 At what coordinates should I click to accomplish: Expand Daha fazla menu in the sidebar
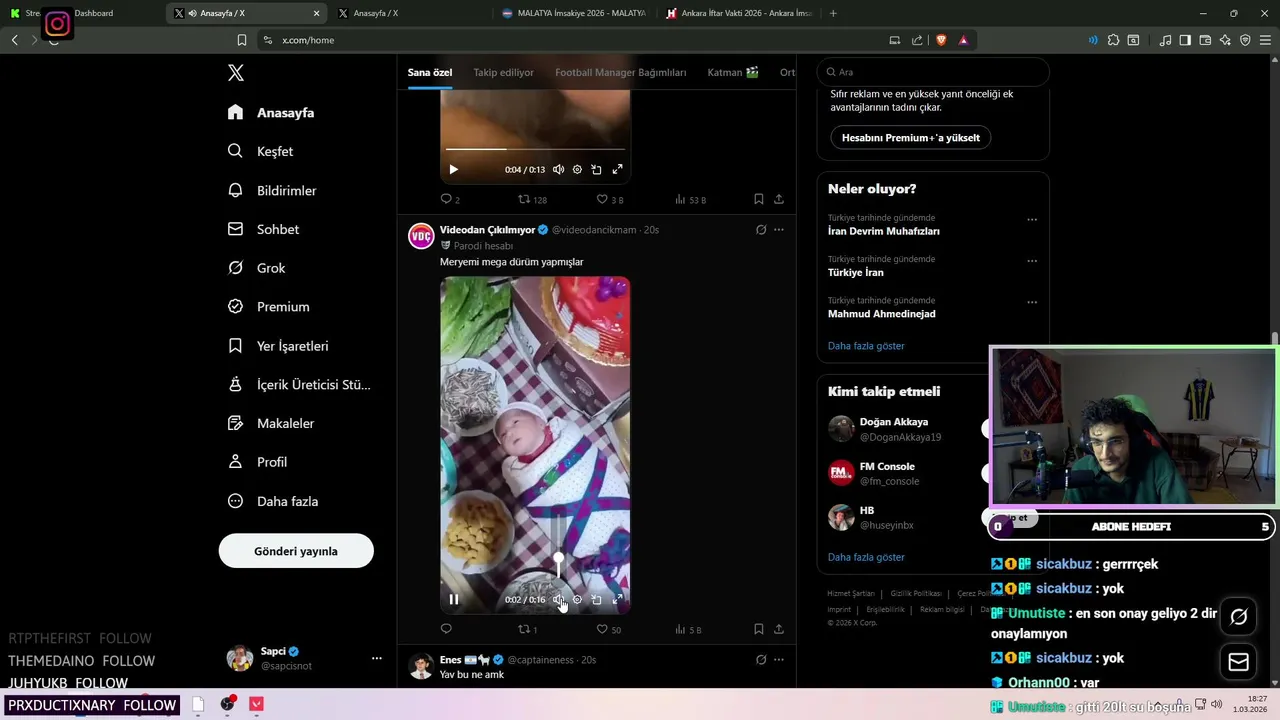tap(273, 501)
